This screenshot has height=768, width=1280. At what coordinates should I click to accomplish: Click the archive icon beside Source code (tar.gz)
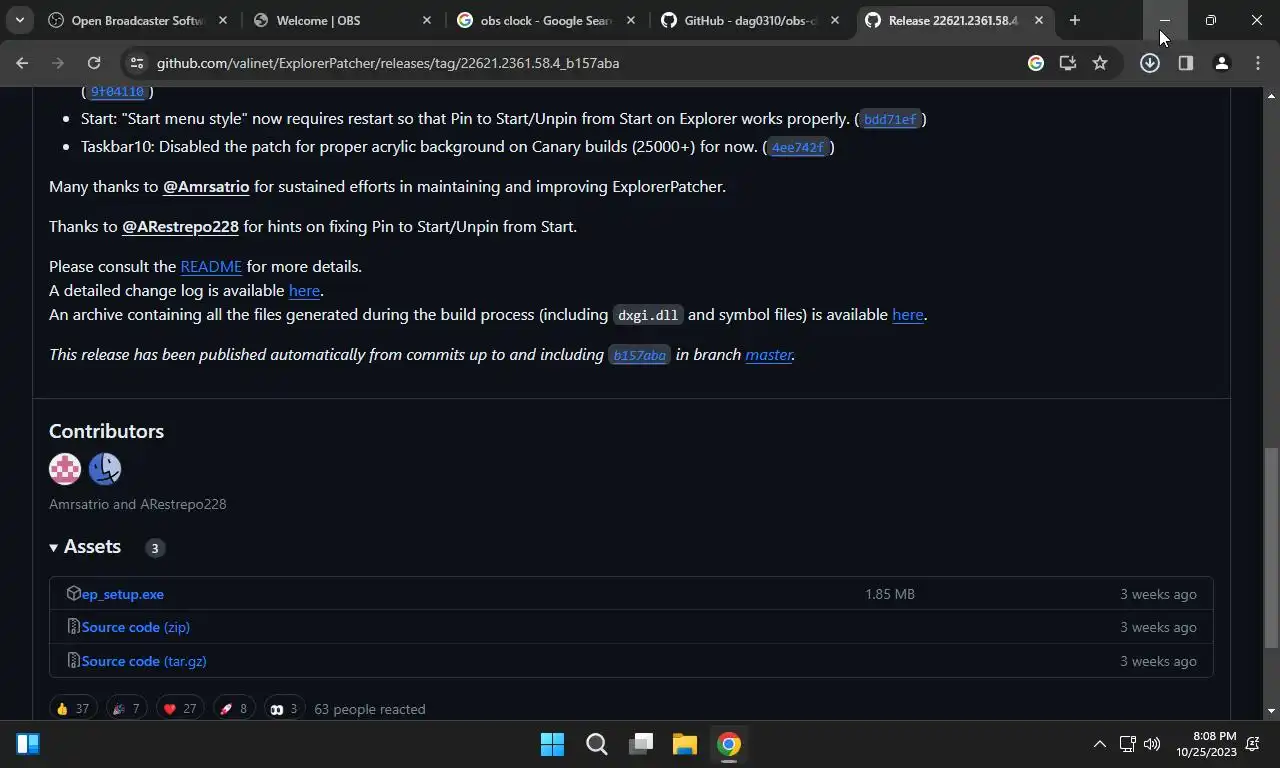click(73, 661)
